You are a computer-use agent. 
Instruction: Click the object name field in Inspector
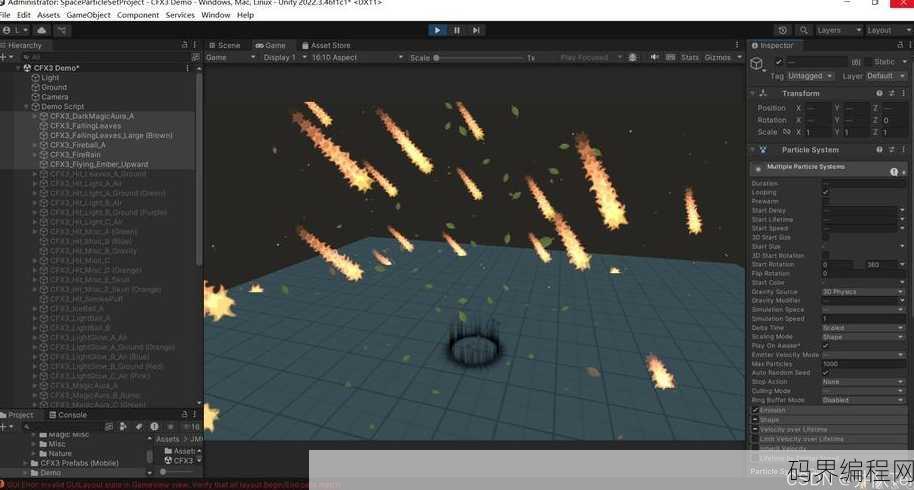pos(815,61)
